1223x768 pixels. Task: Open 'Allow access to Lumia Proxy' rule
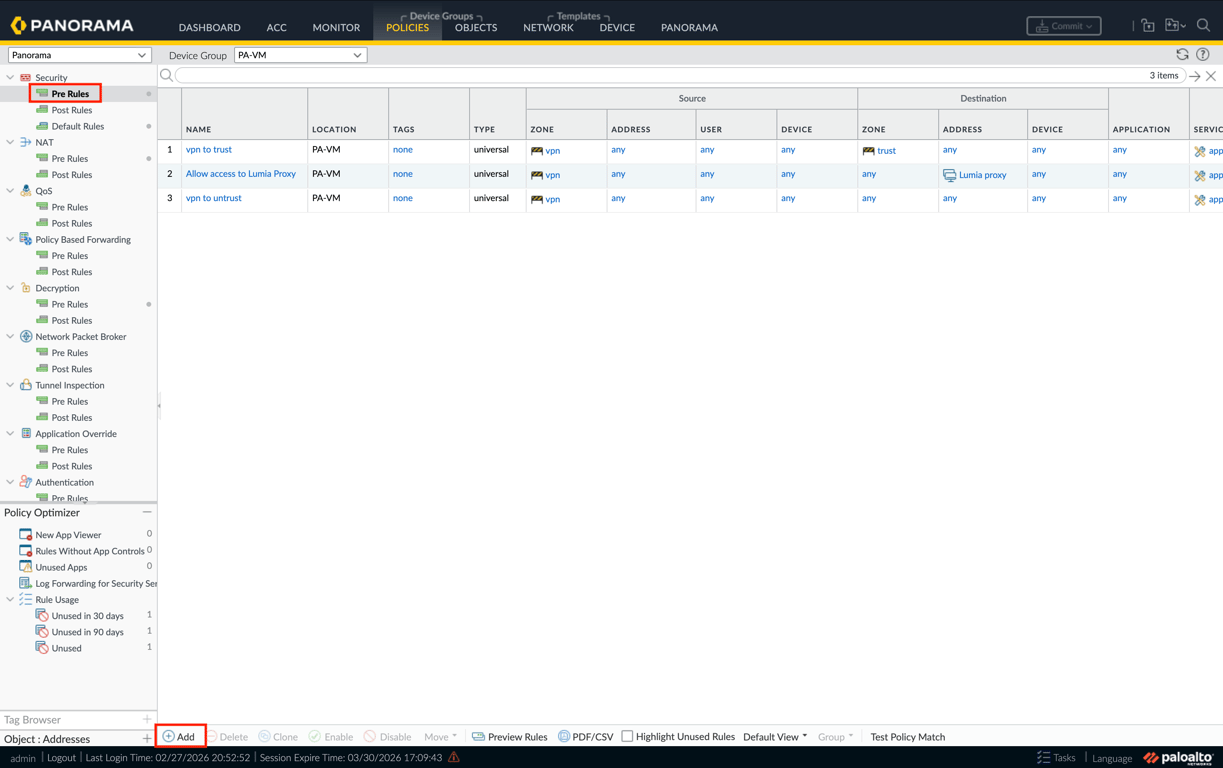click(241, 174)
